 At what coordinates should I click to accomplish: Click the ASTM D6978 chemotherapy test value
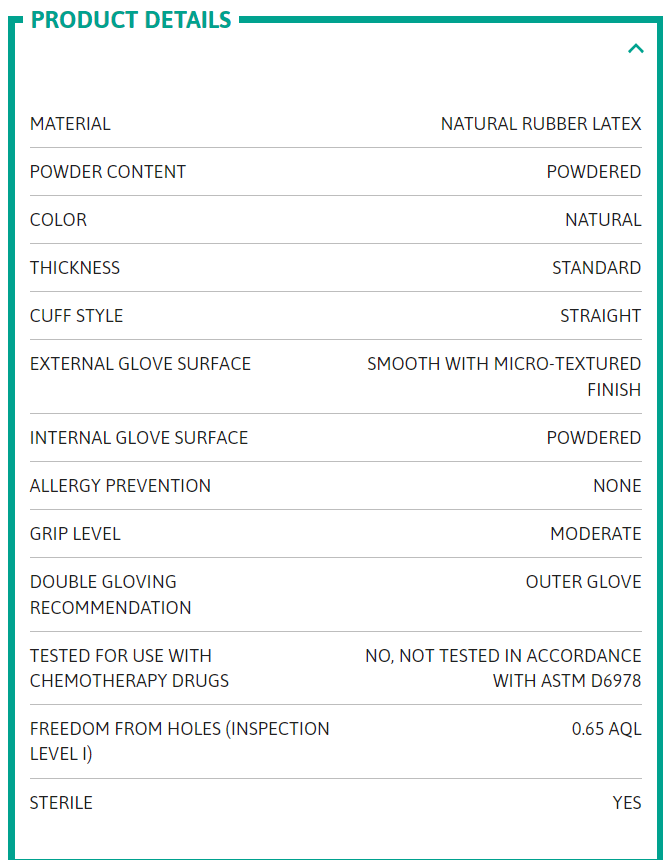point(503,668)
